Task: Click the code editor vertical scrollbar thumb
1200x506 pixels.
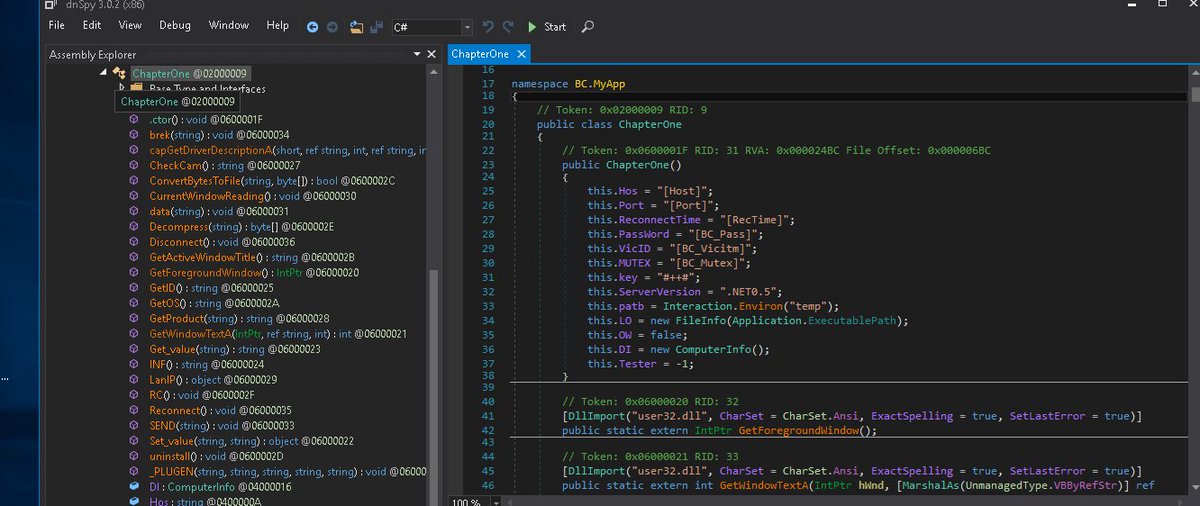Action: pos(1195,95)
